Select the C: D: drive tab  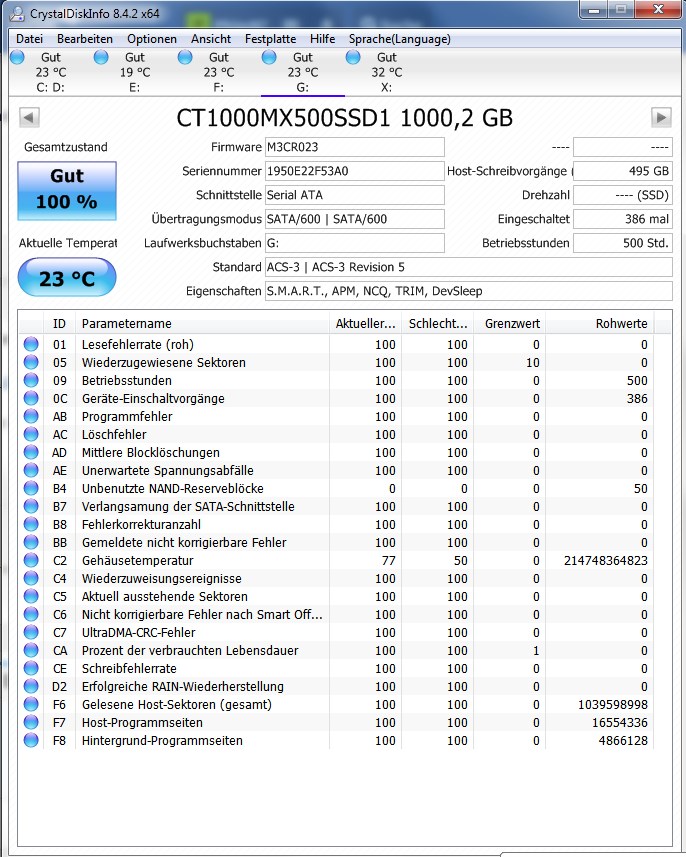51,72
